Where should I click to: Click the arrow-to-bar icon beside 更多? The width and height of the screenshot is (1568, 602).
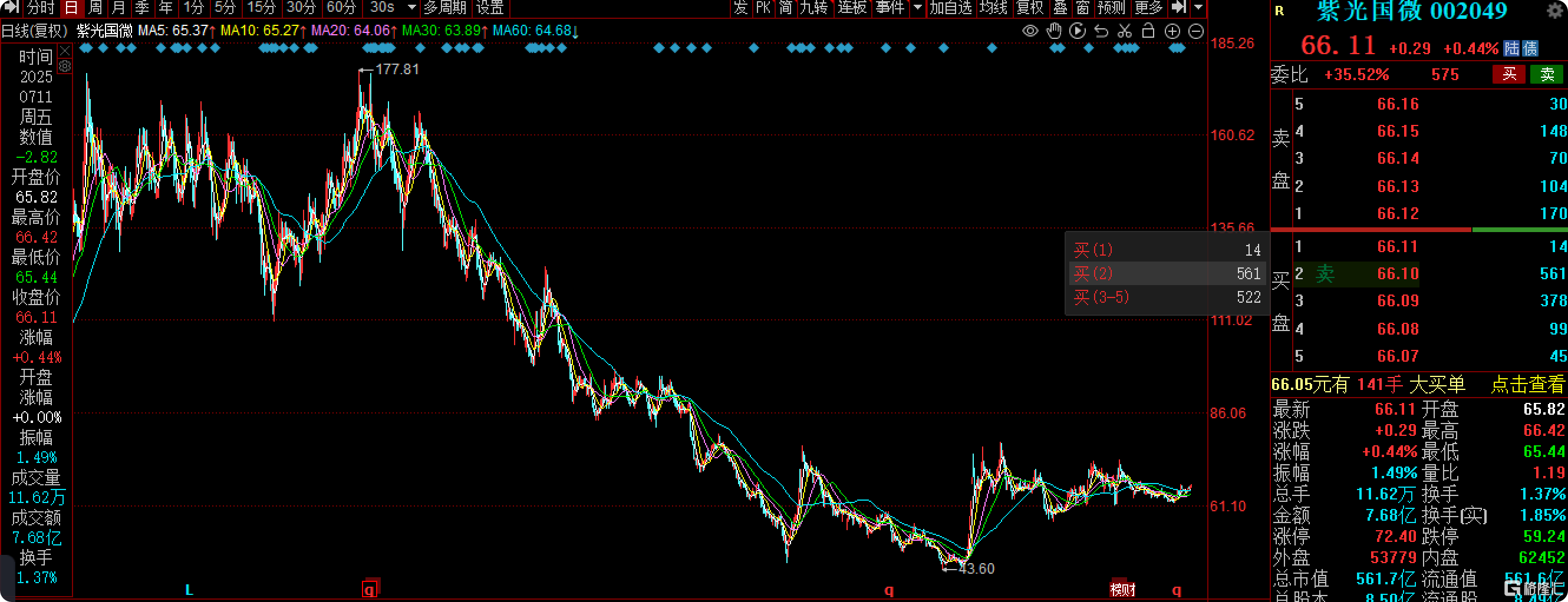[1178, 7]
